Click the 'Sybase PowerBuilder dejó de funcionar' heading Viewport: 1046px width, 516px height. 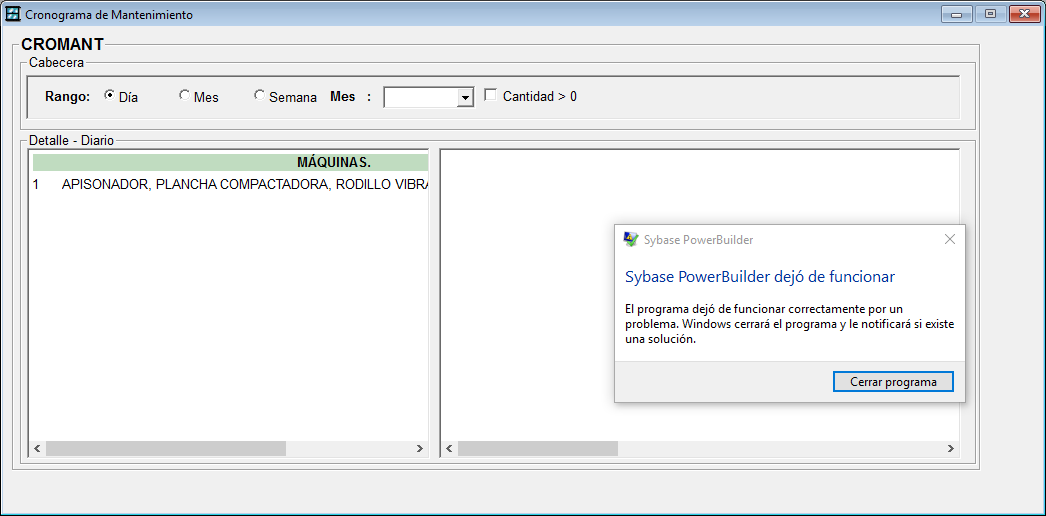point(760,277)
